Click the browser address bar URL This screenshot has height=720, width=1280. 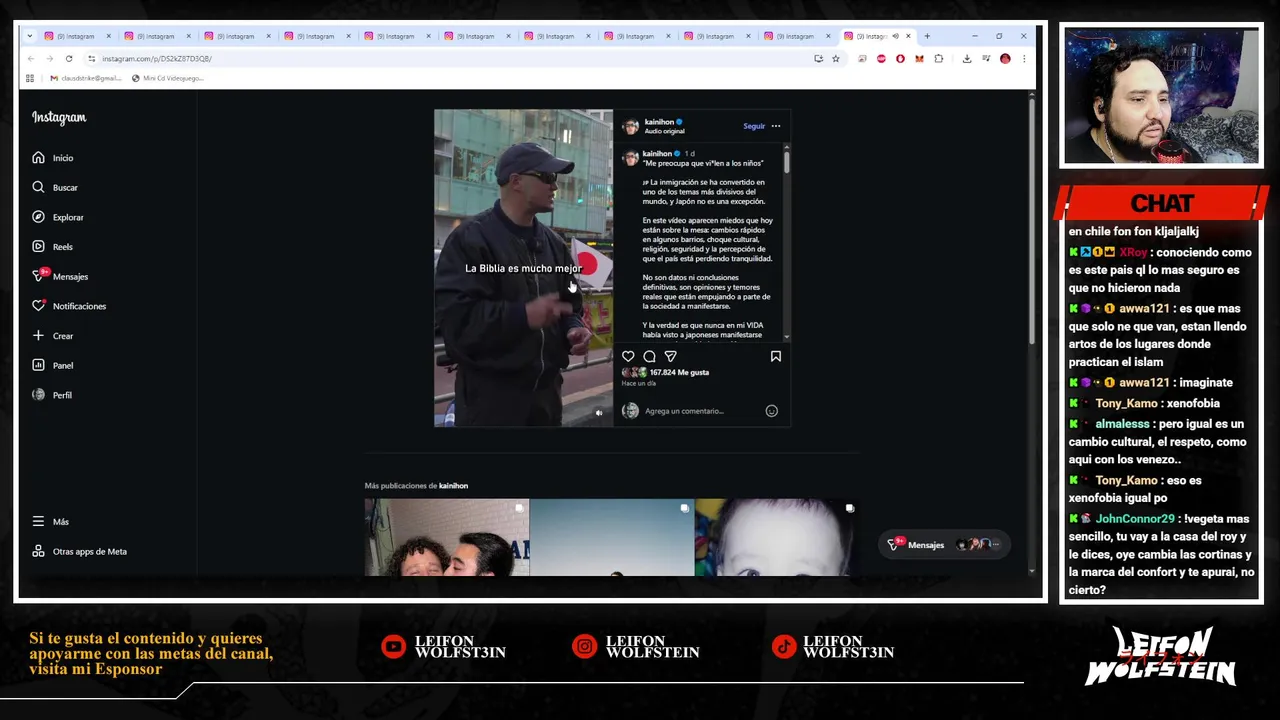click(x=156, y=59)
